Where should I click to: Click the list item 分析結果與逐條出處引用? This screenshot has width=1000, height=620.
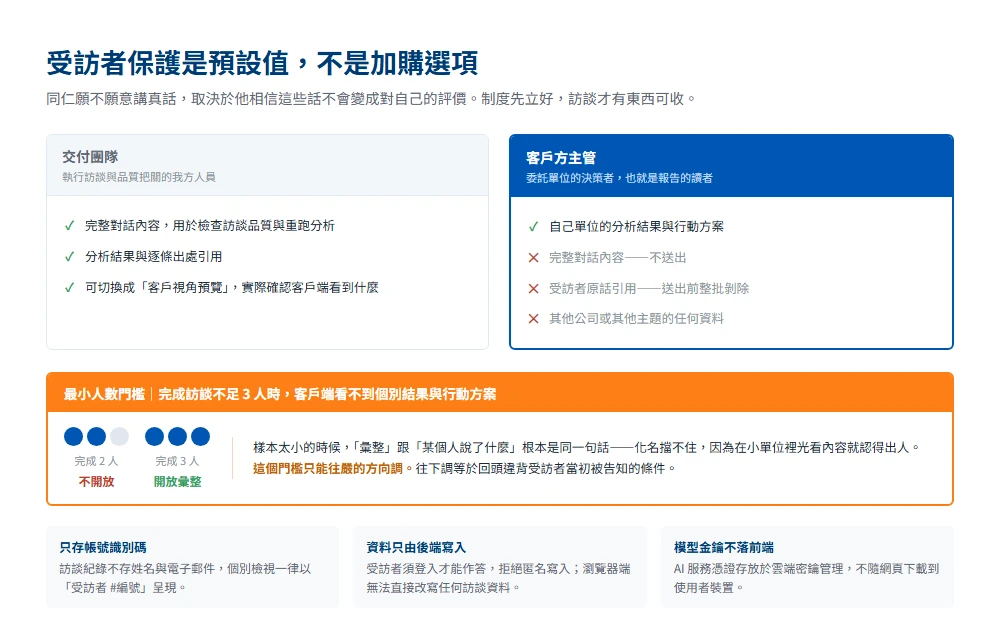pos(154,256)
